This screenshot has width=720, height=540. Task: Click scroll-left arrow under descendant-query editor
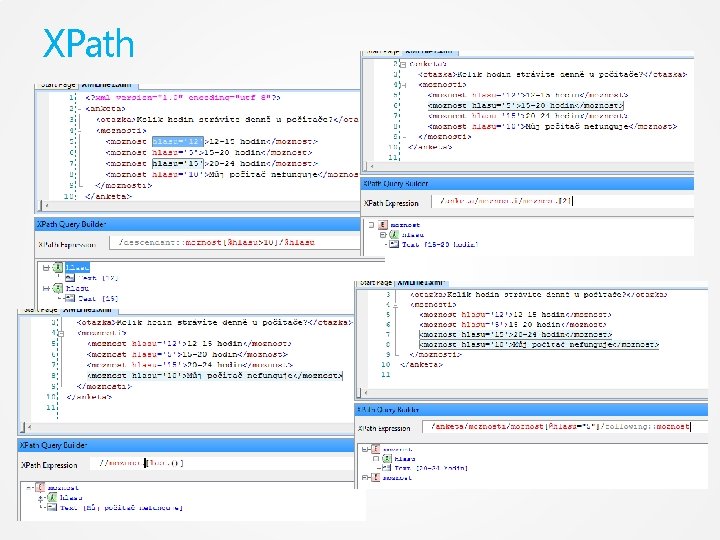tap(46, 205)
